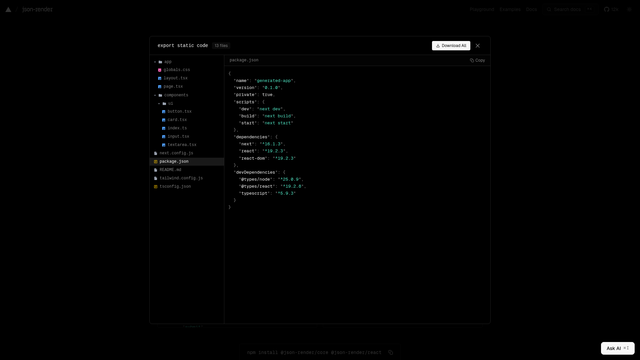Screen dimensions: 640x360
Task: Click the components folder icon
Action: coord(160,96)
